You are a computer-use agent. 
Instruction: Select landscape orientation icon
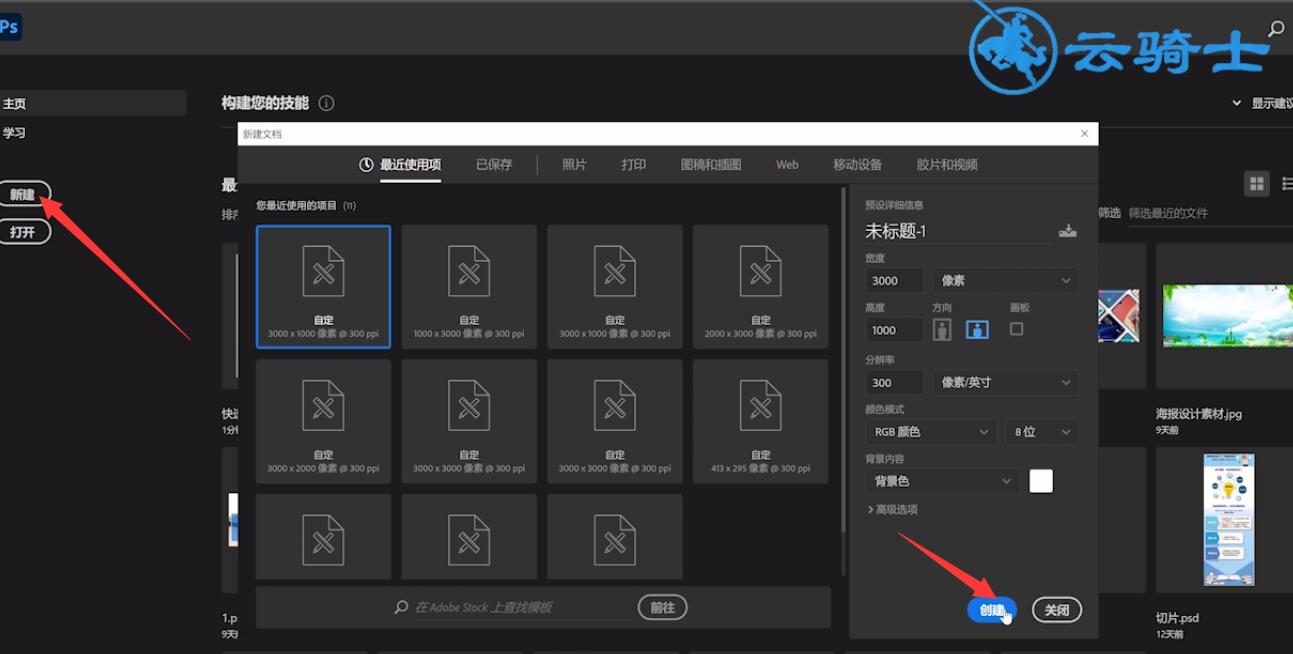point(977,329)
